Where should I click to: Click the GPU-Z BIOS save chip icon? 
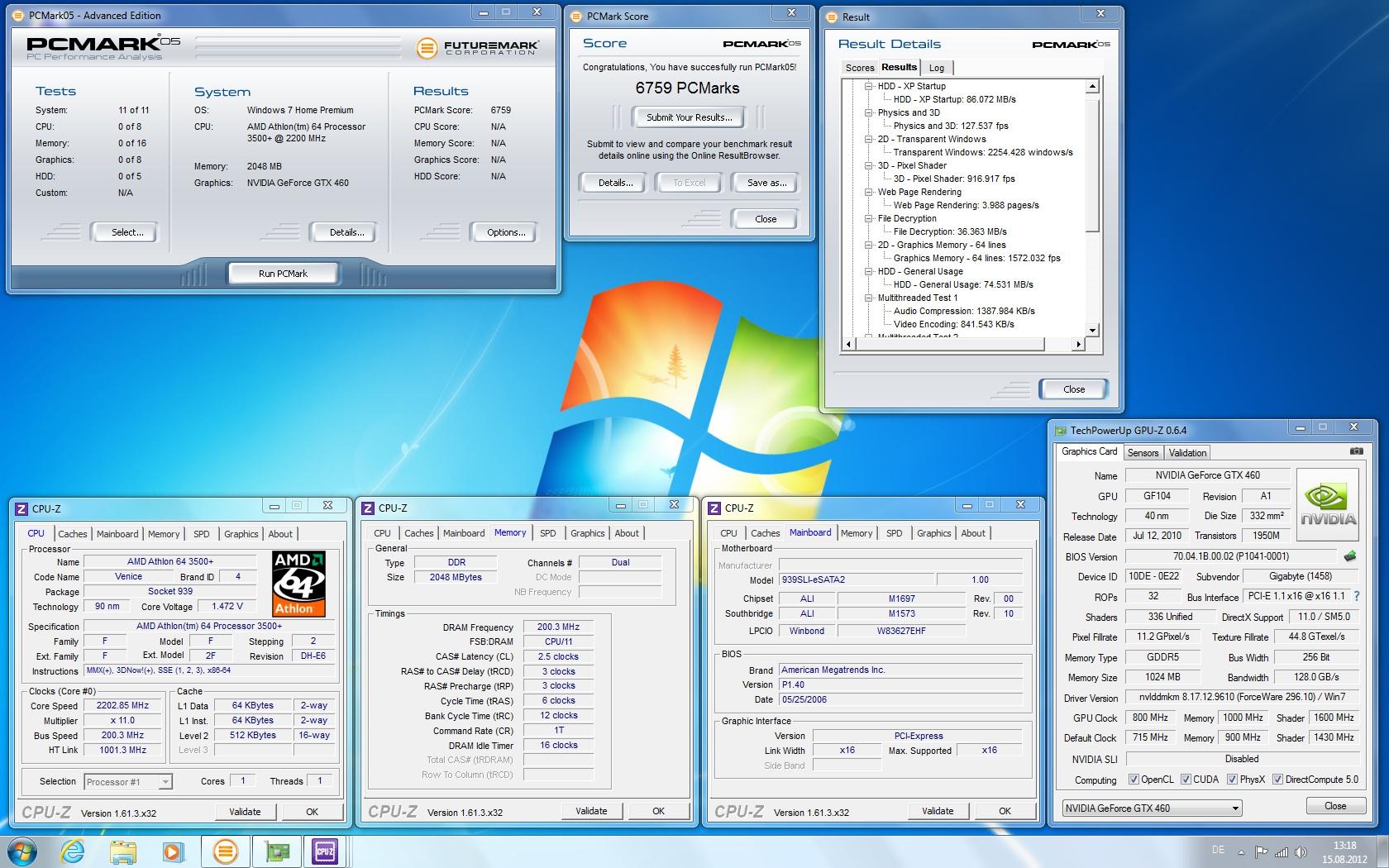pyautogui.click(x=1350, y=556)
